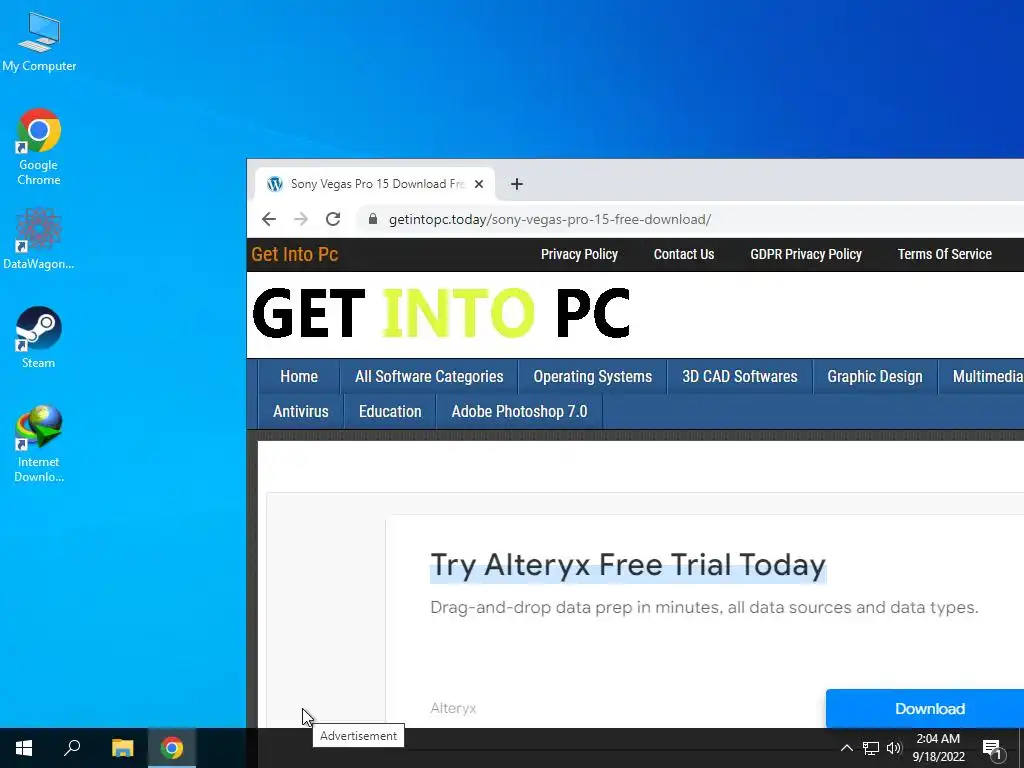Open the Education category

[x=390, y=411]
